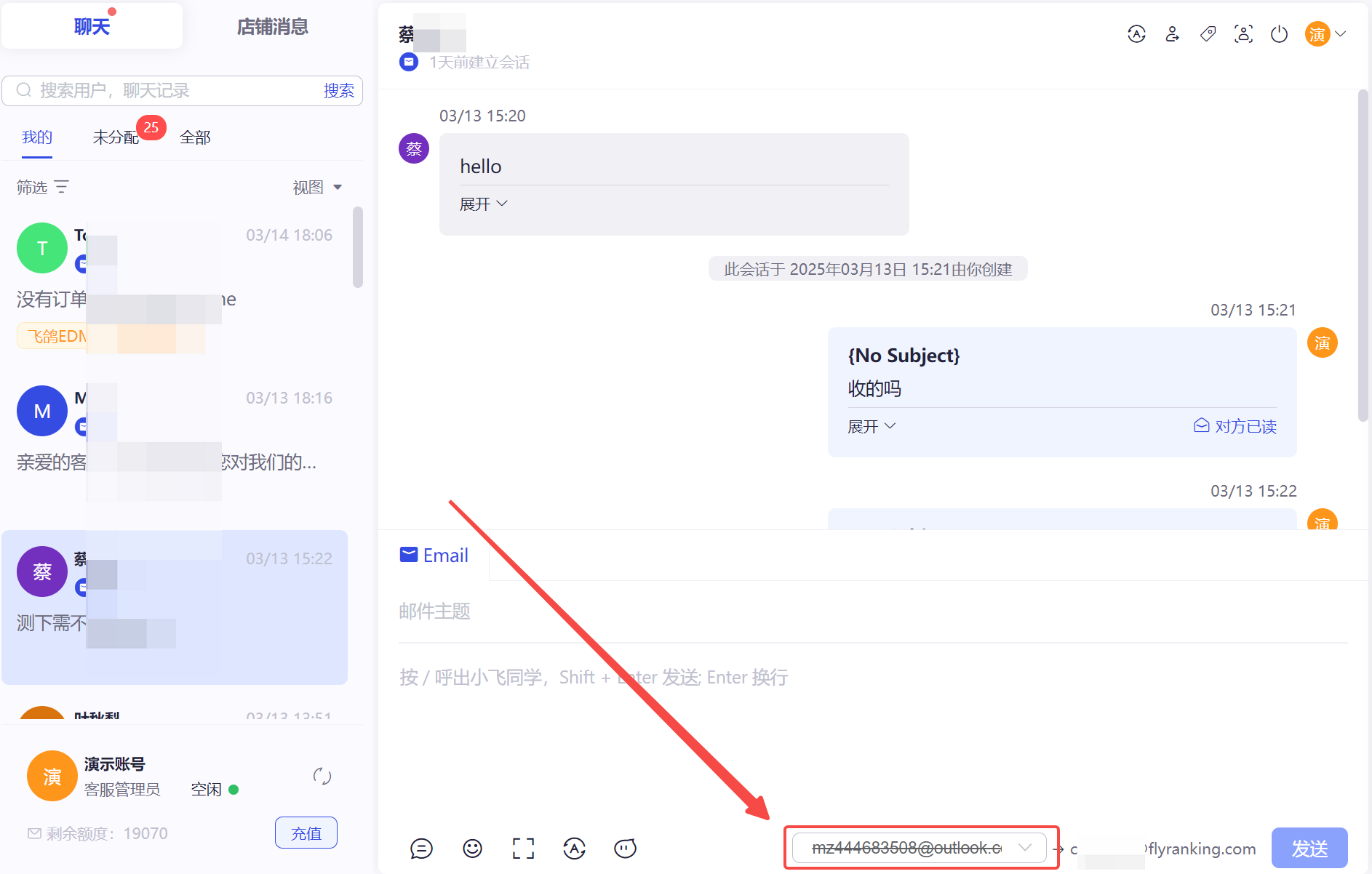Screen dimensions: 1372x874
Task: Click the refresh status icon near 空闲
Action: pyautogui.click(x=322, y=777)
